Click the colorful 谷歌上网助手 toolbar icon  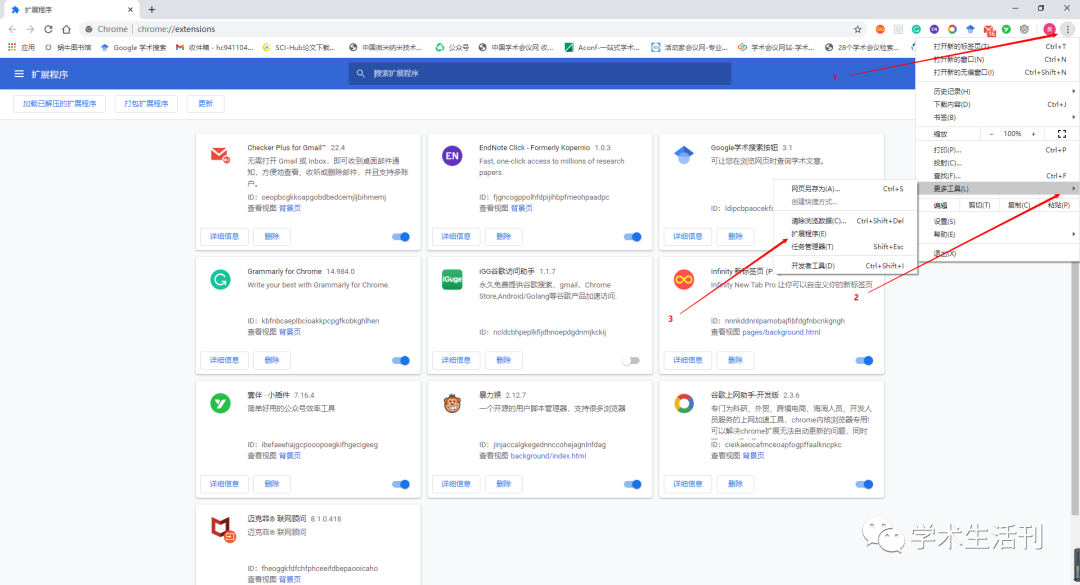point(952,29)
